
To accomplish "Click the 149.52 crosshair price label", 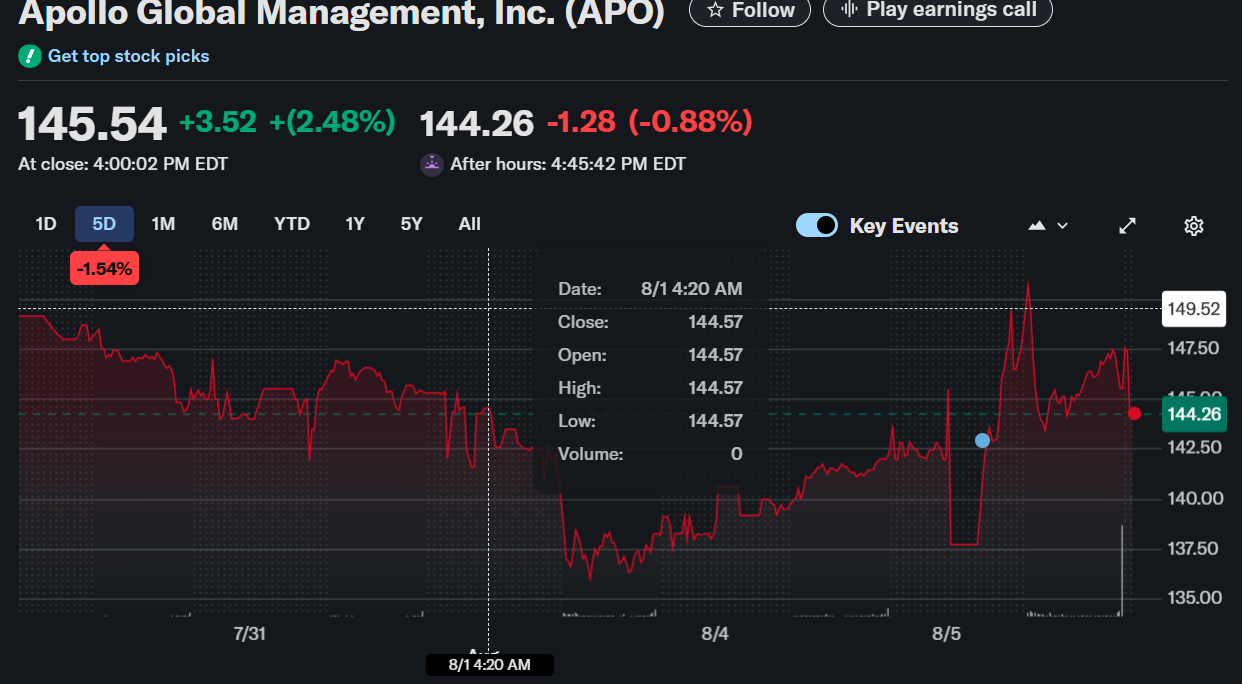I will (1194, 309).
